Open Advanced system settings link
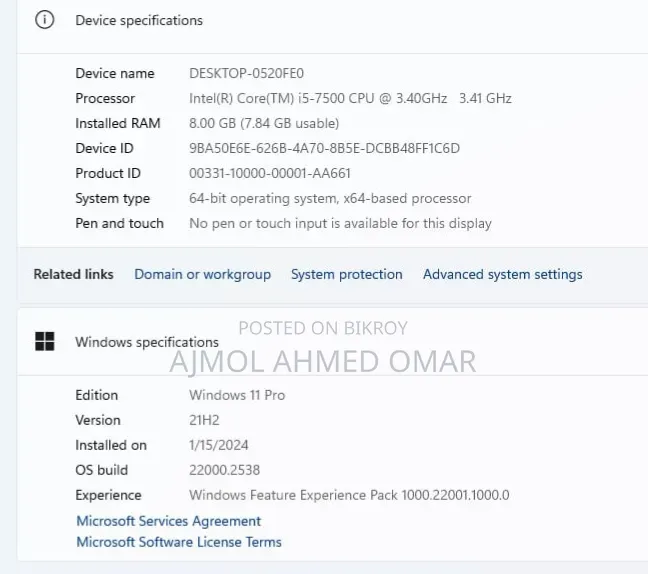 click(x=503, y=274)
